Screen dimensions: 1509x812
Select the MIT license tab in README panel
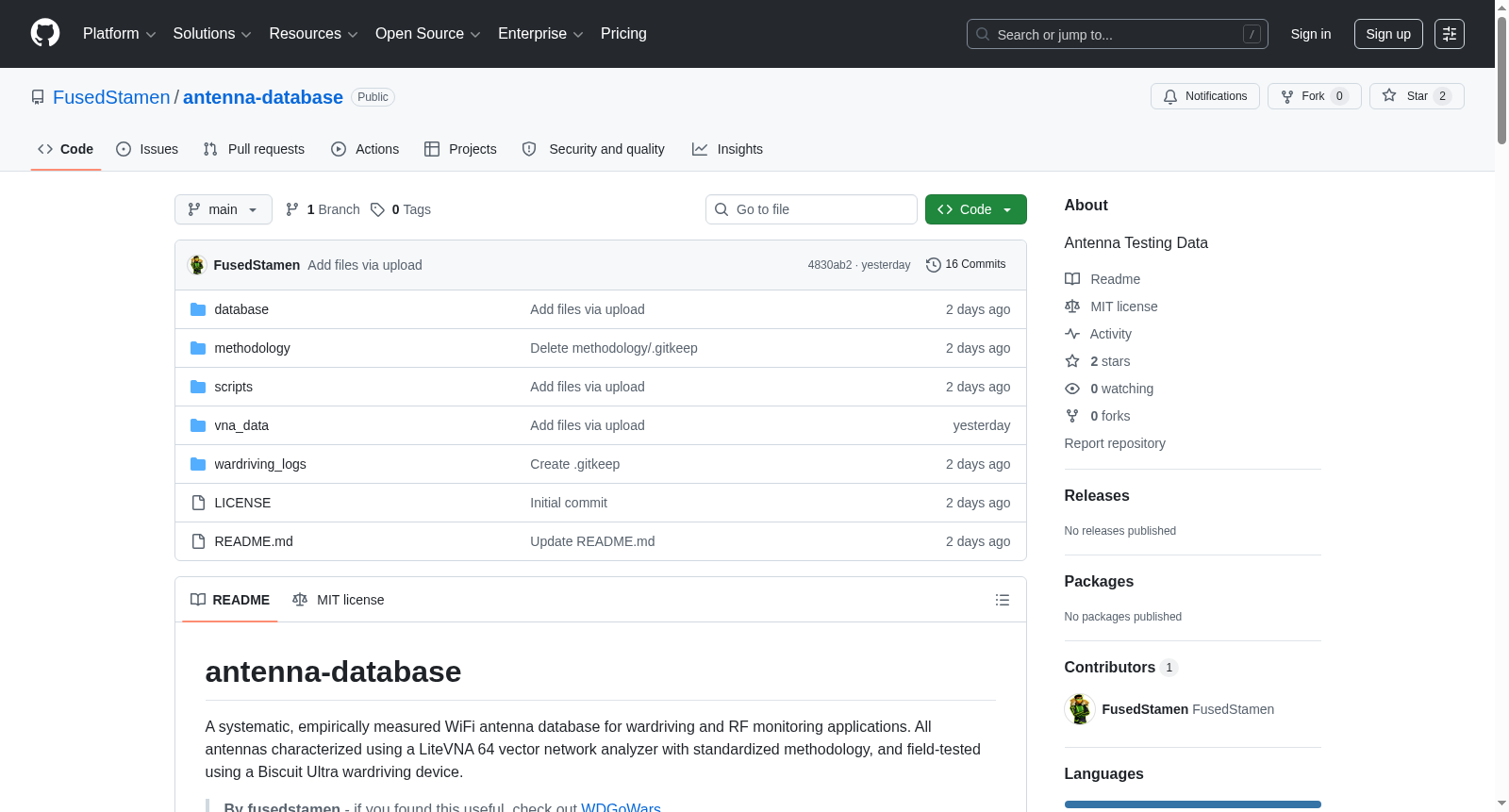pos(339,600)
